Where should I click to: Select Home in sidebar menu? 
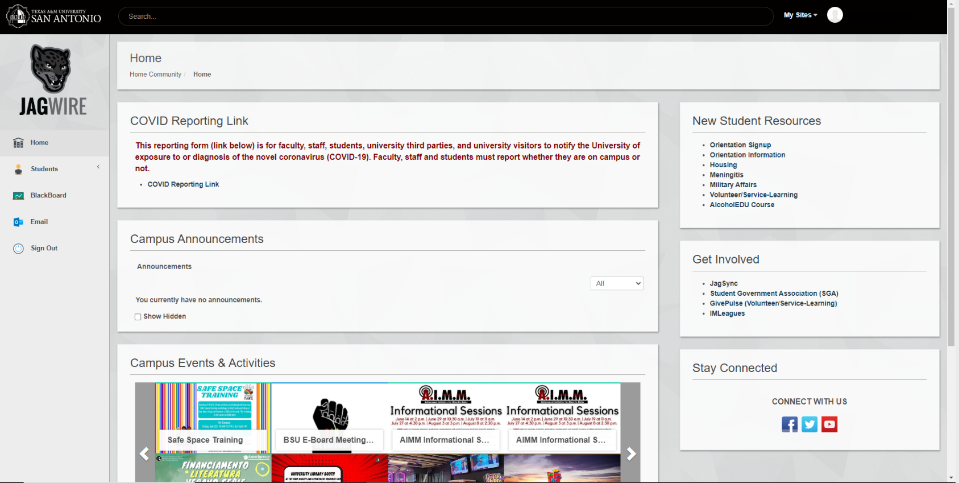click(39, 142)
